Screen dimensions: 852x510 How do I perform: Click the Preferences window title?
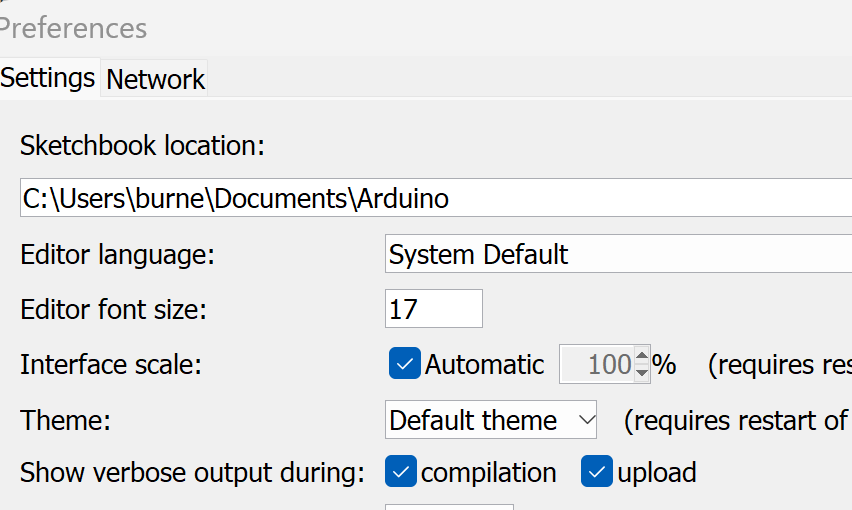pyautogui.click(x=74, y=28)
